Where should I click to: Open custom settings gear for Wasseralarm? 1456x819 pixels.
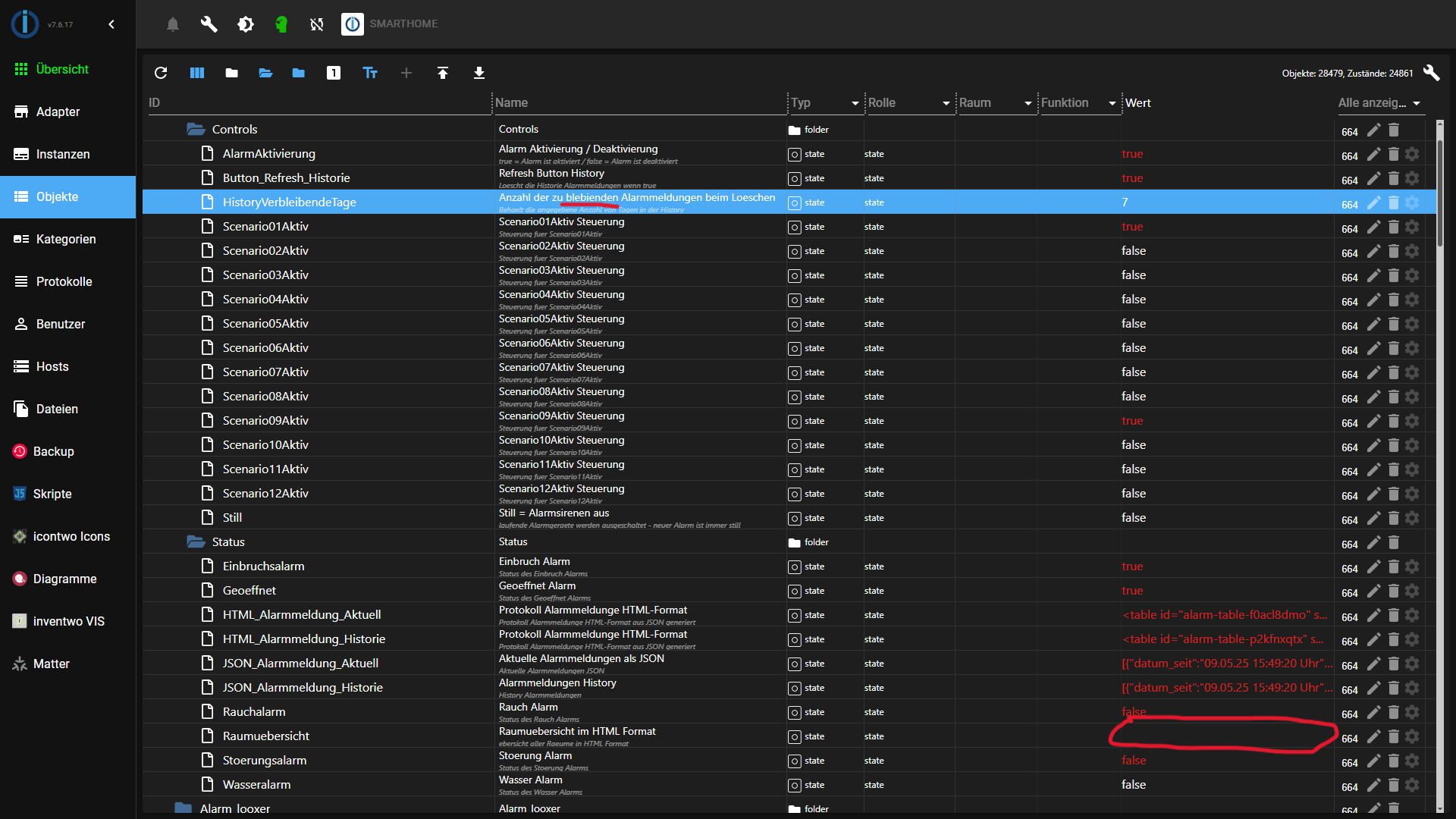1412,785
